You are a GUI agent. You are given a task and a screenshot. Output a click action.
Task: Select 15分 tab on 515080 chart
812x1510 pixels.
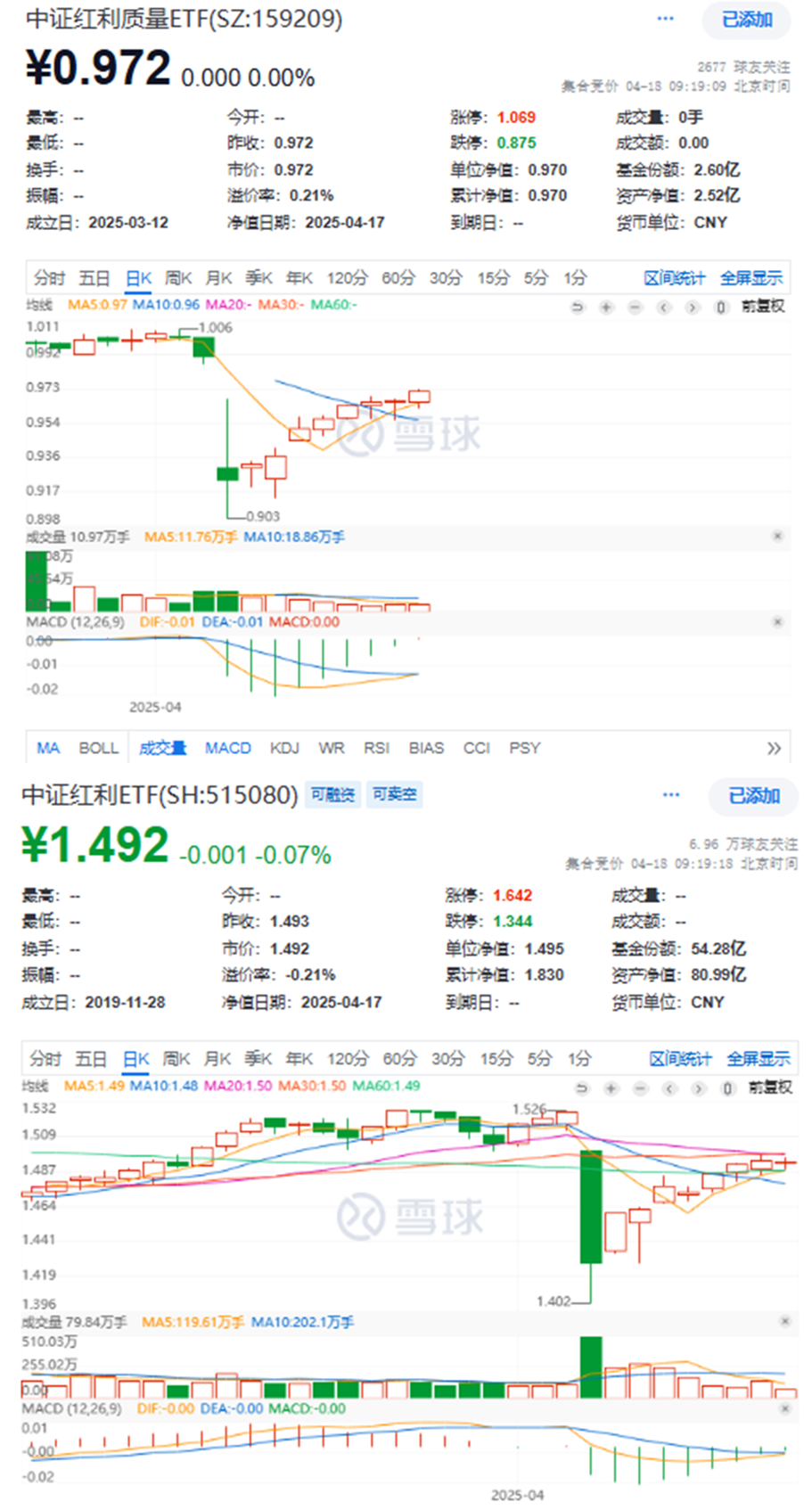click(x=496, y=1059)
